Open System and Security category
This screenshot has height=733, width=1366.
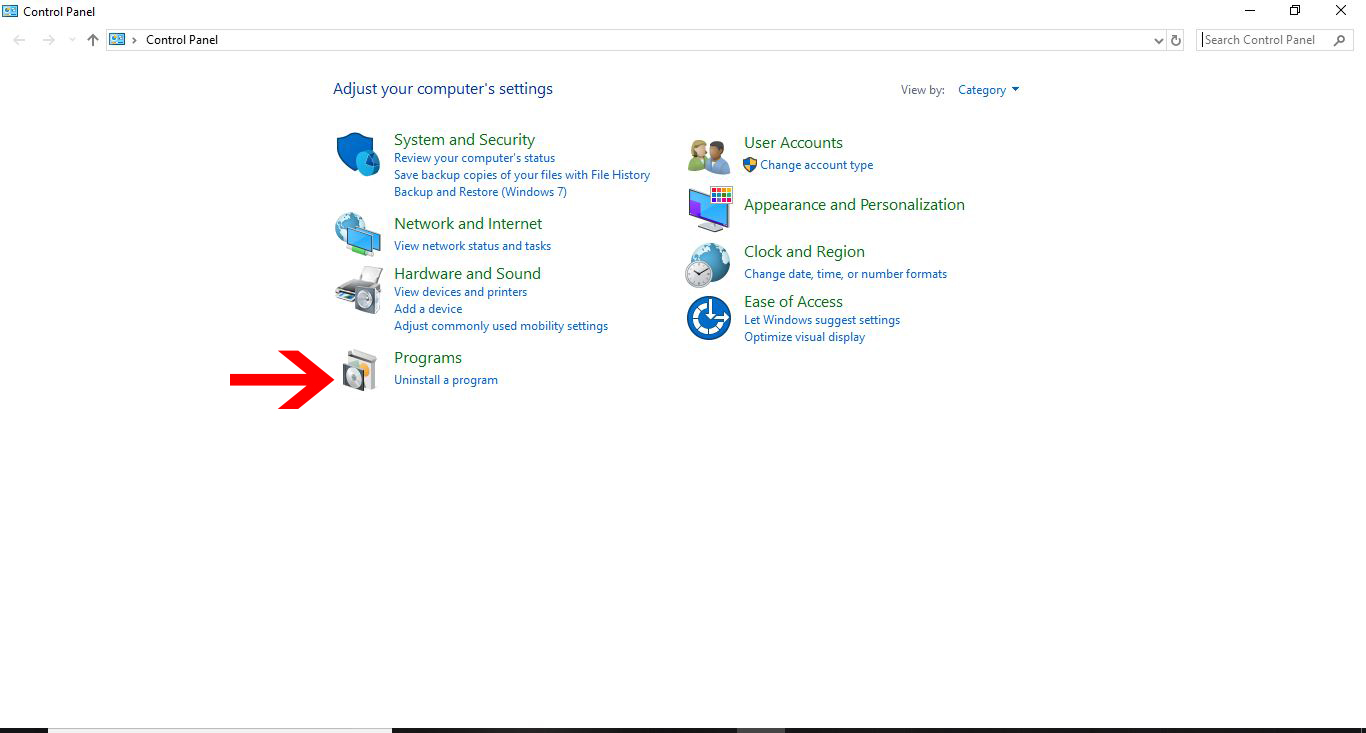click(464, 140)
